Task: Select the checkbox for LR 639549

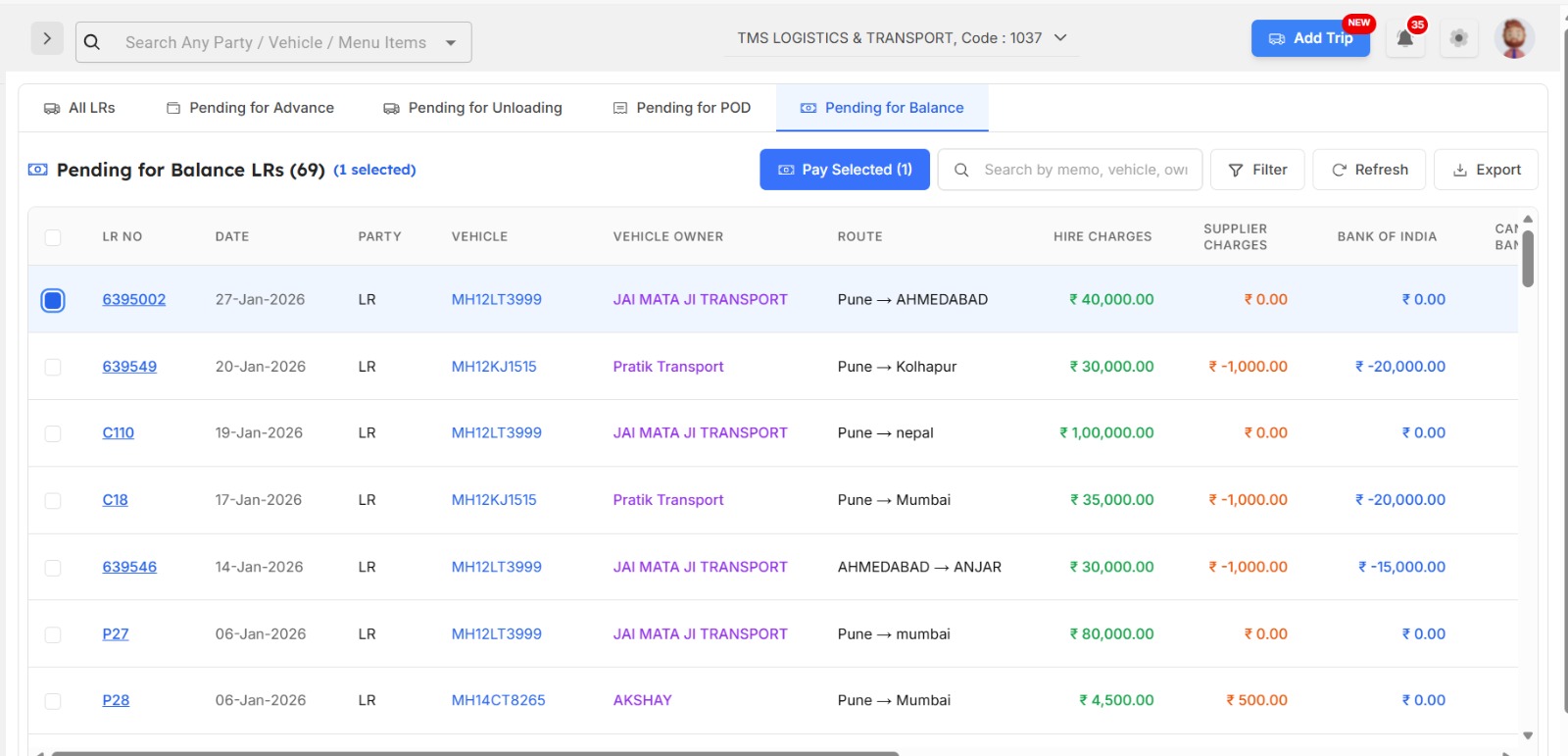Action: [x=53, y=367]
